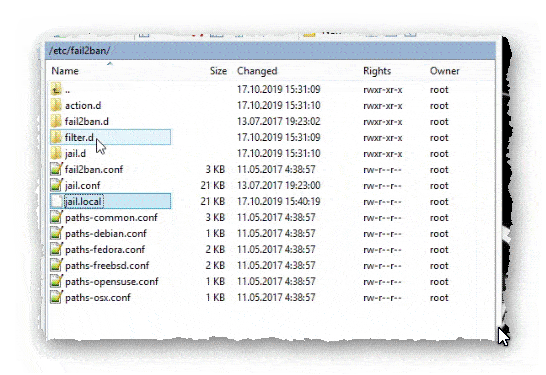Select the paths-debian.conf file name
546x375 pixels.
pos(106,233)
